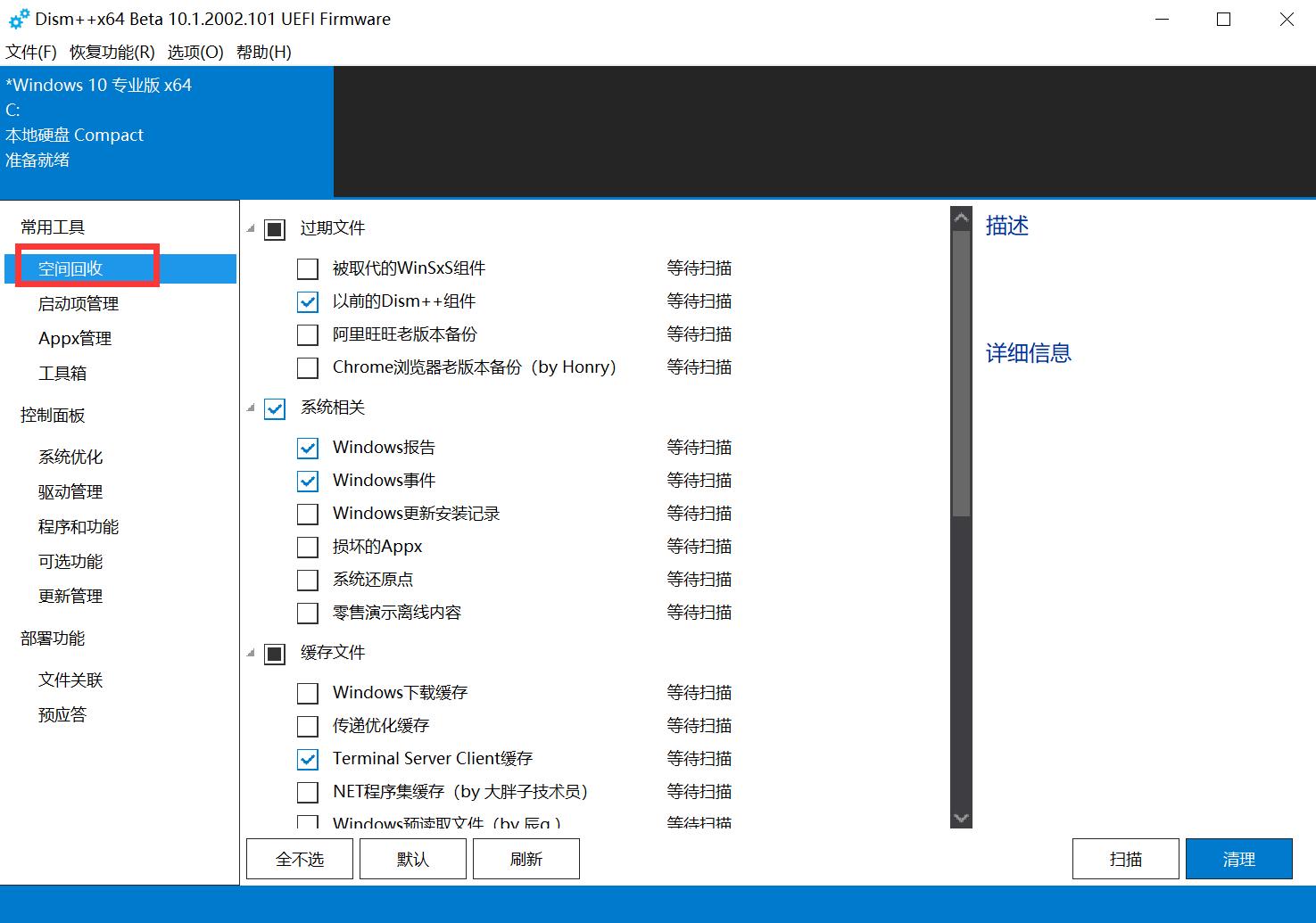Collapse the 缓存文件 section
The image size is (1316, 923).
coord(250,653)
